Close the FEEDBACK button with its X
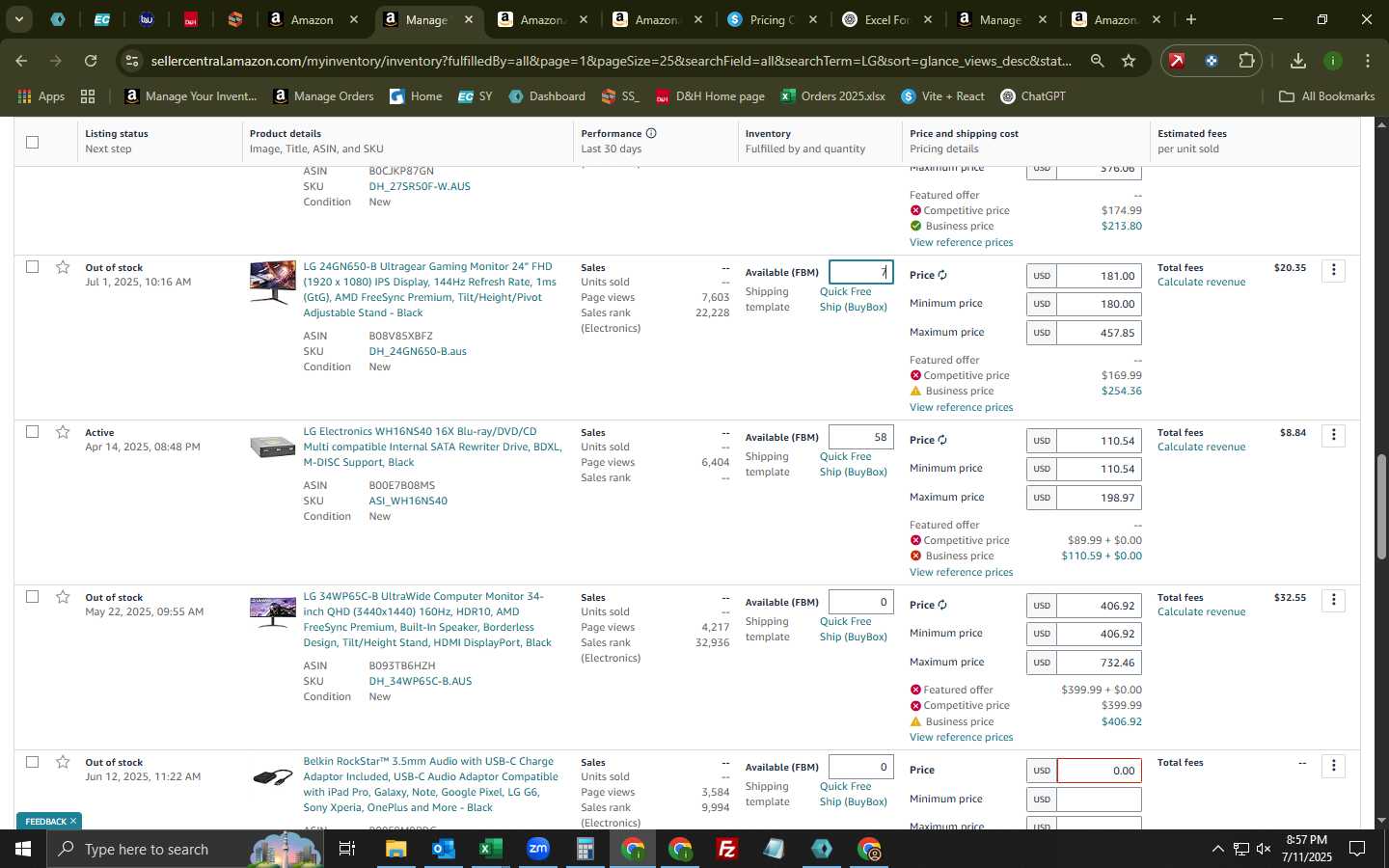Image resolution: width=1389 pixels, height=868 pixels. 72,821
